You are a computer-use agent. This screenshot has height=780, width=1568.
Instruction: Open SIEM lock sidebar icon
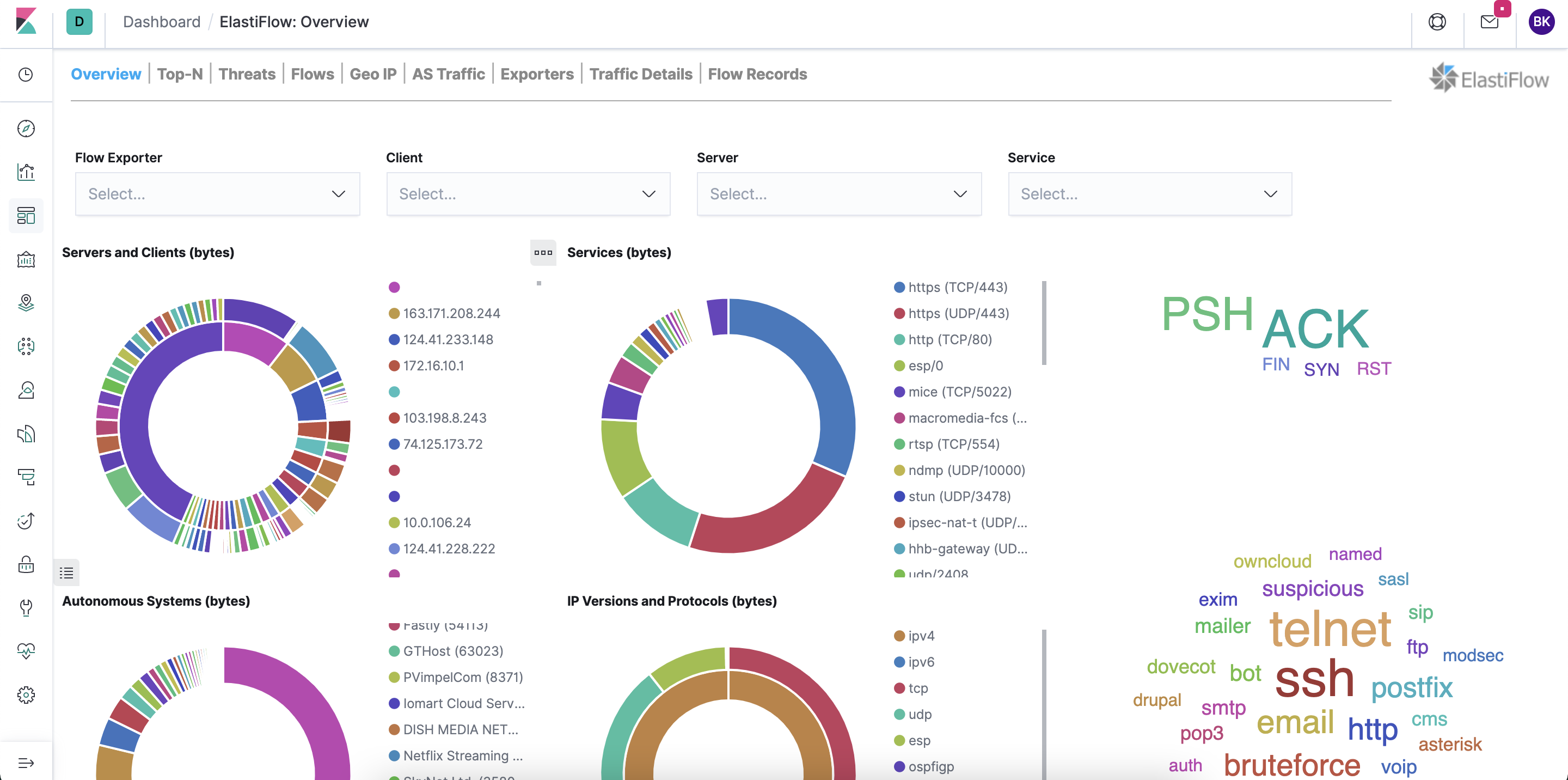pos(26,564)
